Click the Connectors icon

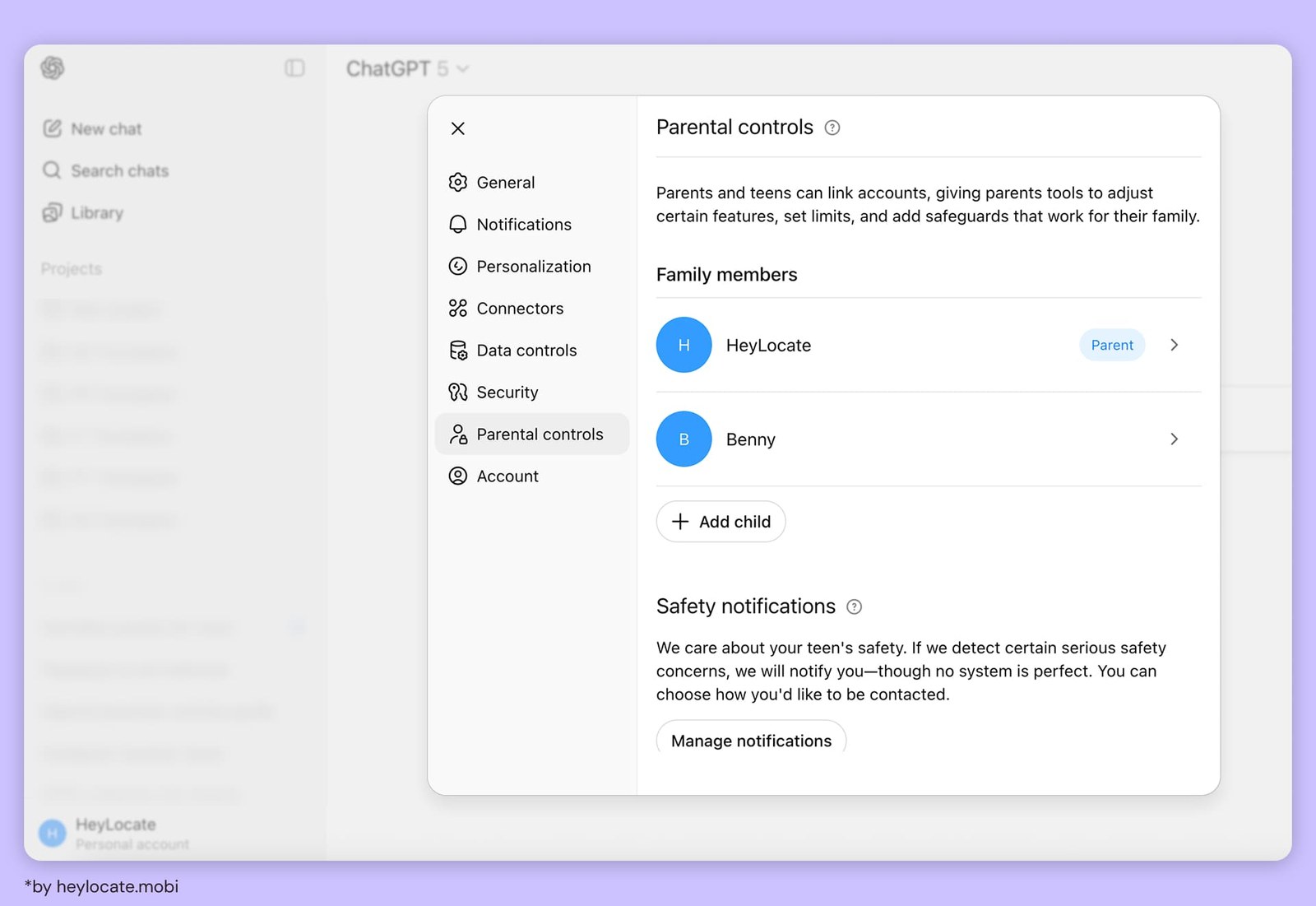pyautogui.click(x=458, y=309)
